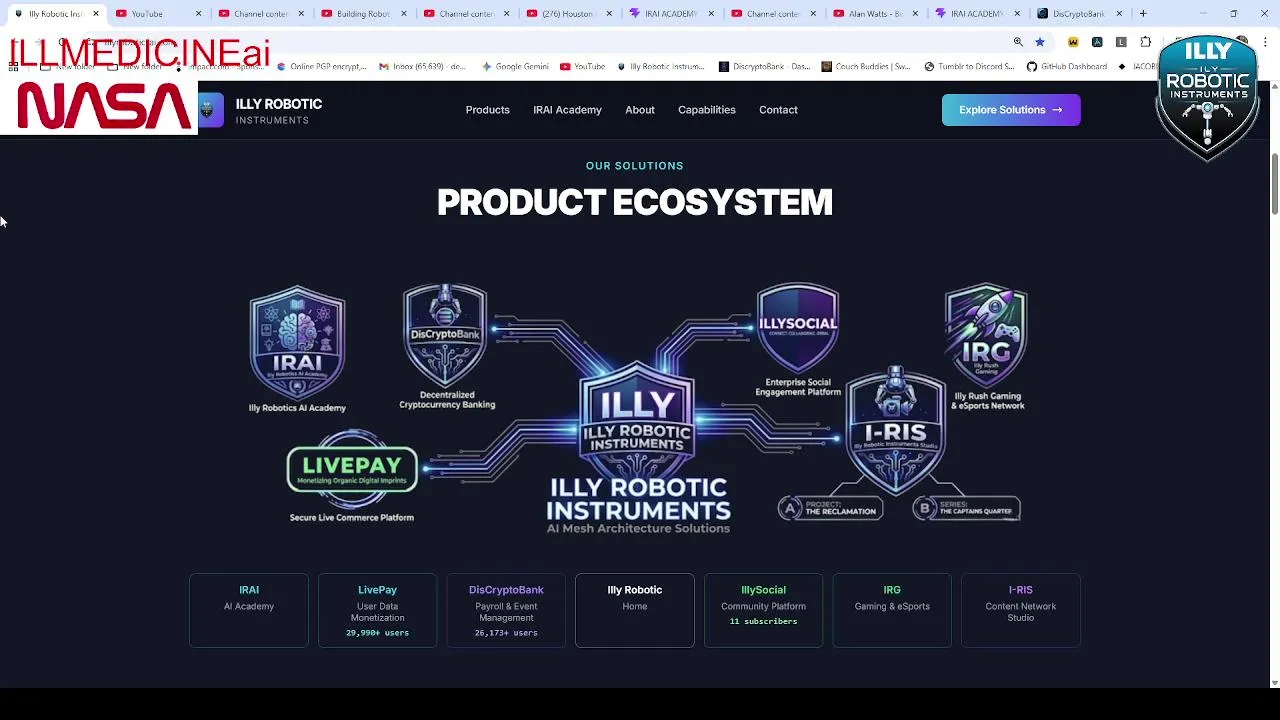The image size is (1280, 720).
Task: Click the PRODUCT ECOSYSTEM heading
Action: (635, 202)
